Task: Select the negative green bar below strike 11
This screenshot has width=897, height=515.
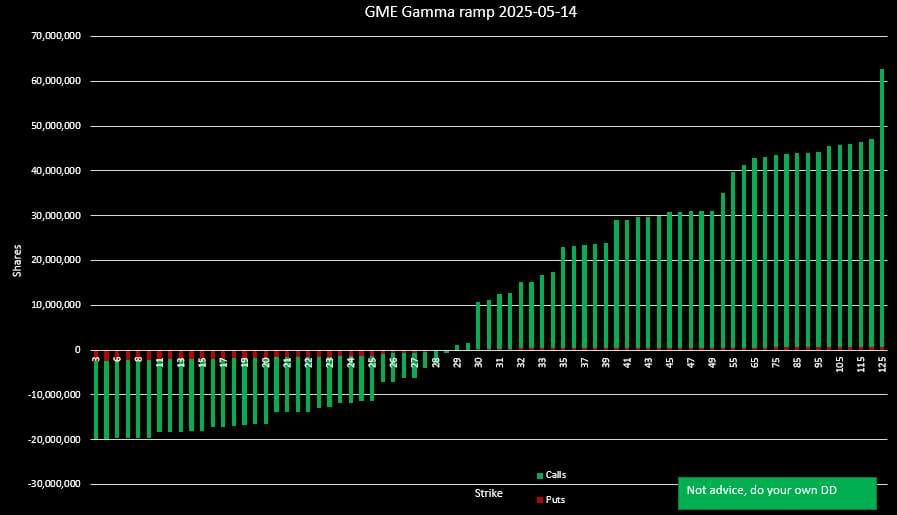Action: (160, 395)
